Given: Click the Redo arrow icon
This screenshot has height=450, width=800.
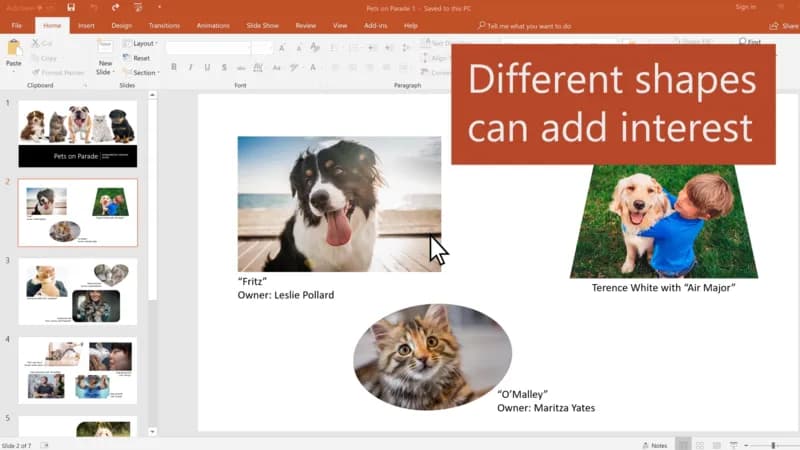Looking at the screenshot, I should tap(116, 7).
